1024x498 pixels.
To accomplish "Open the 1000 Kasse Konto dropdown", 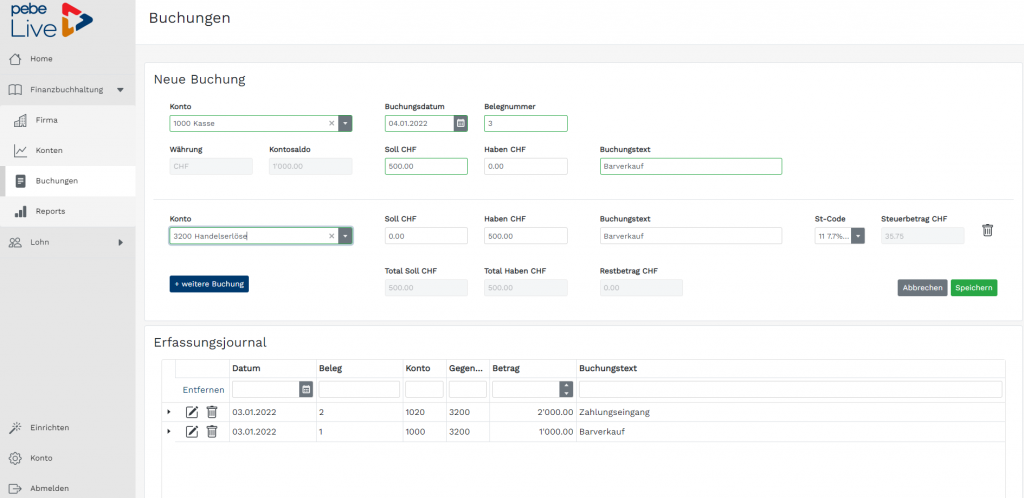I will (345, 123).
